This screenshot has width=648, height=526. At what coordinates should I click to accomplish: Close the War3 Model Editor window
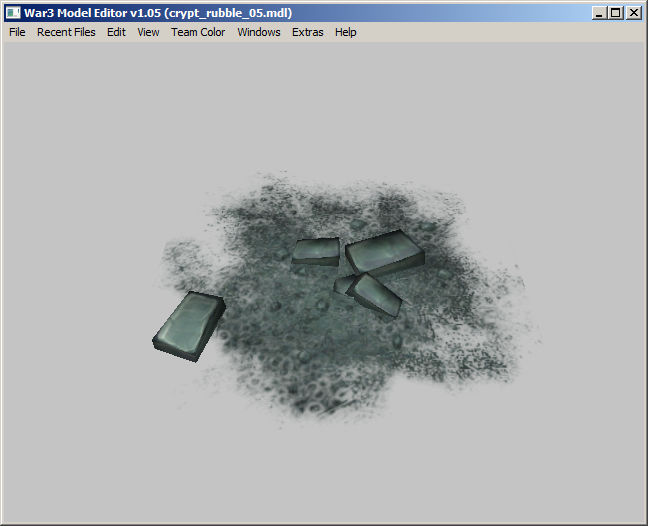634,13
